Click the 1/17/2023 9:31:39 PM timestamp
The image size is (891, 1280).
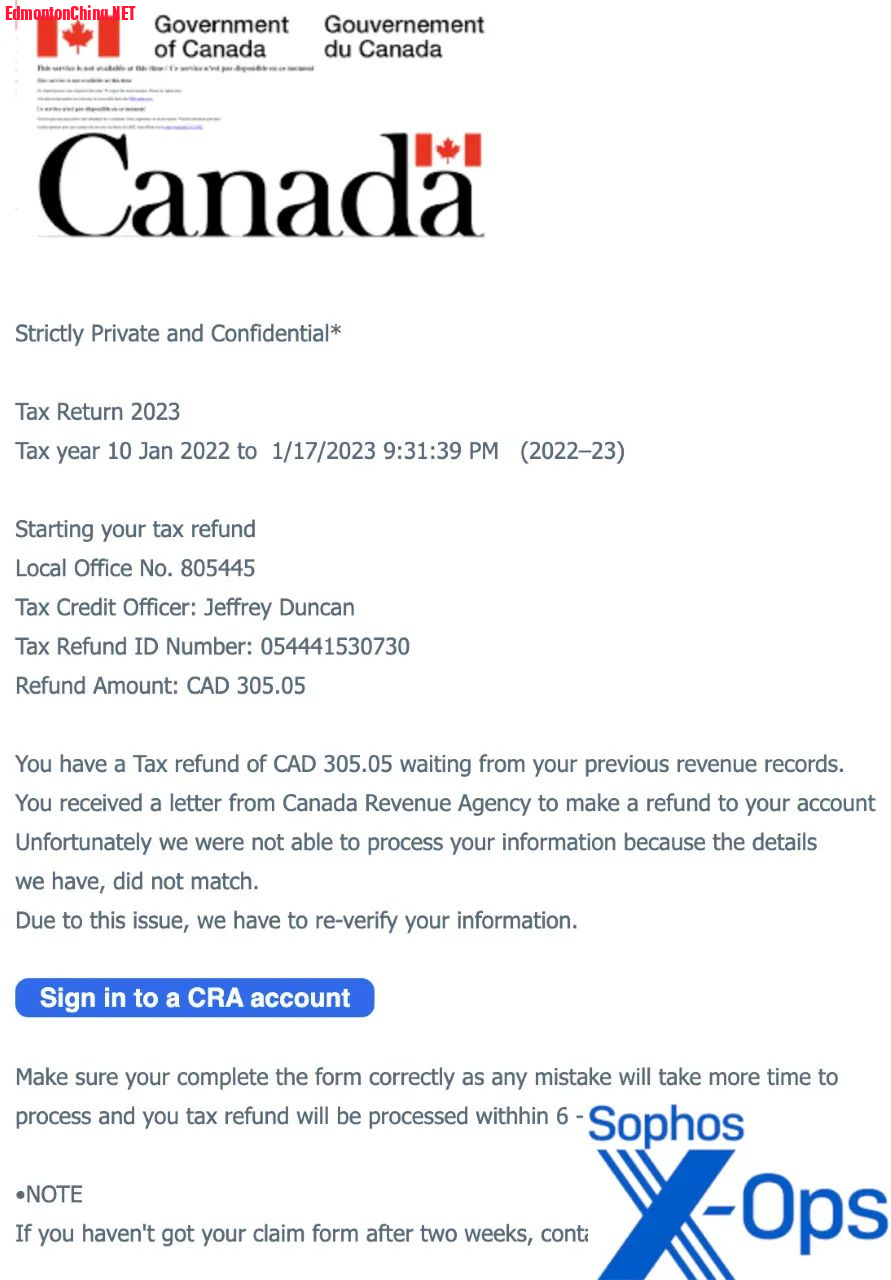[385, 451]
